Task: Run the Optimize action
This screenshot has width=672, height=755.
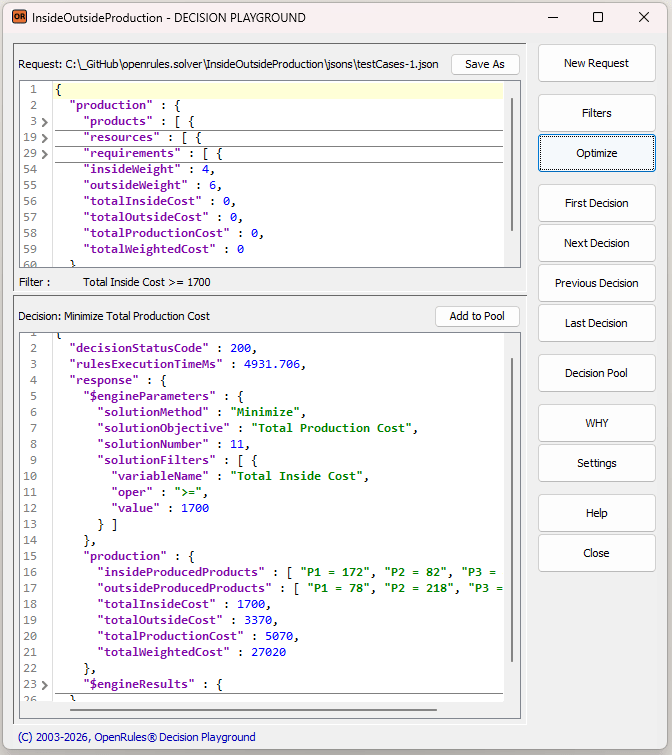Action: [x=596, y=153]
